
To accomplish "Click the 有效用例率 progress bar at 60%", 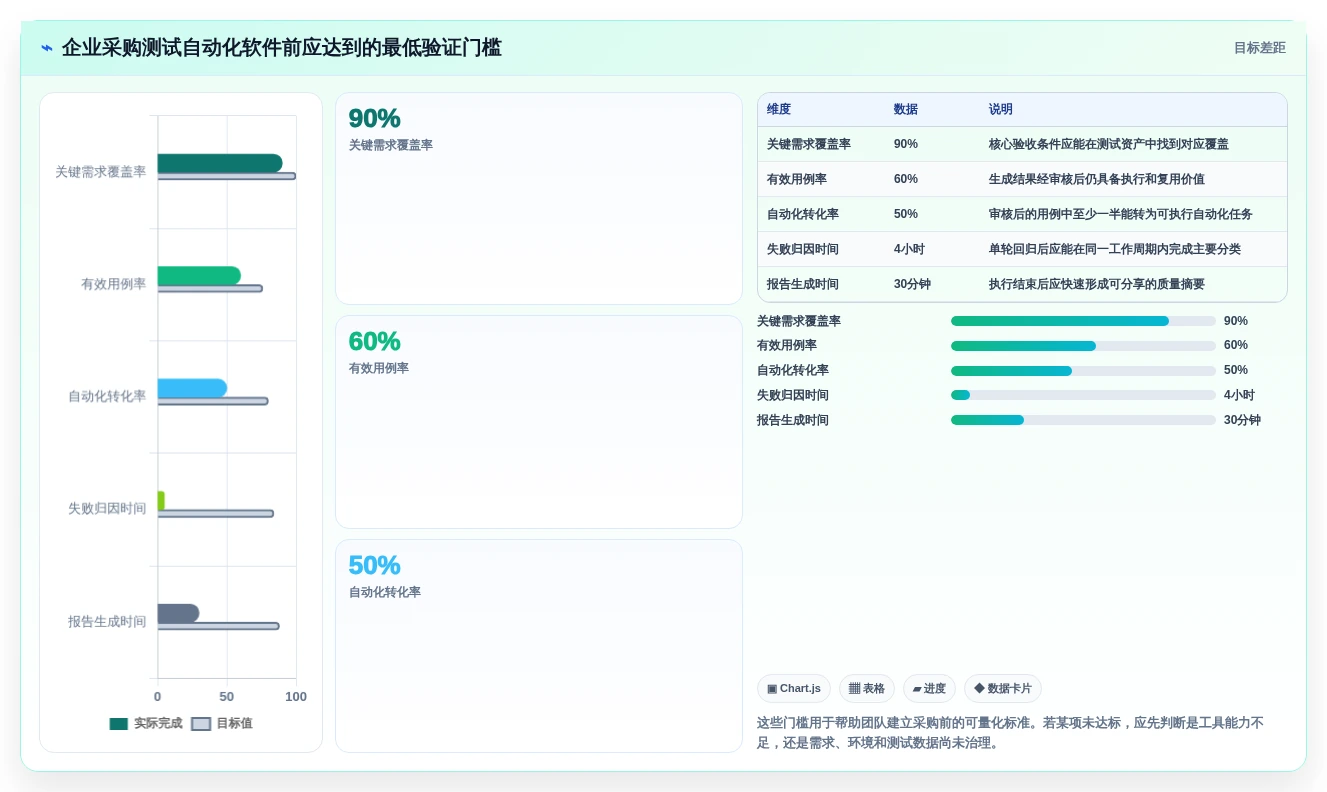I will click(x=1083, y=346).
